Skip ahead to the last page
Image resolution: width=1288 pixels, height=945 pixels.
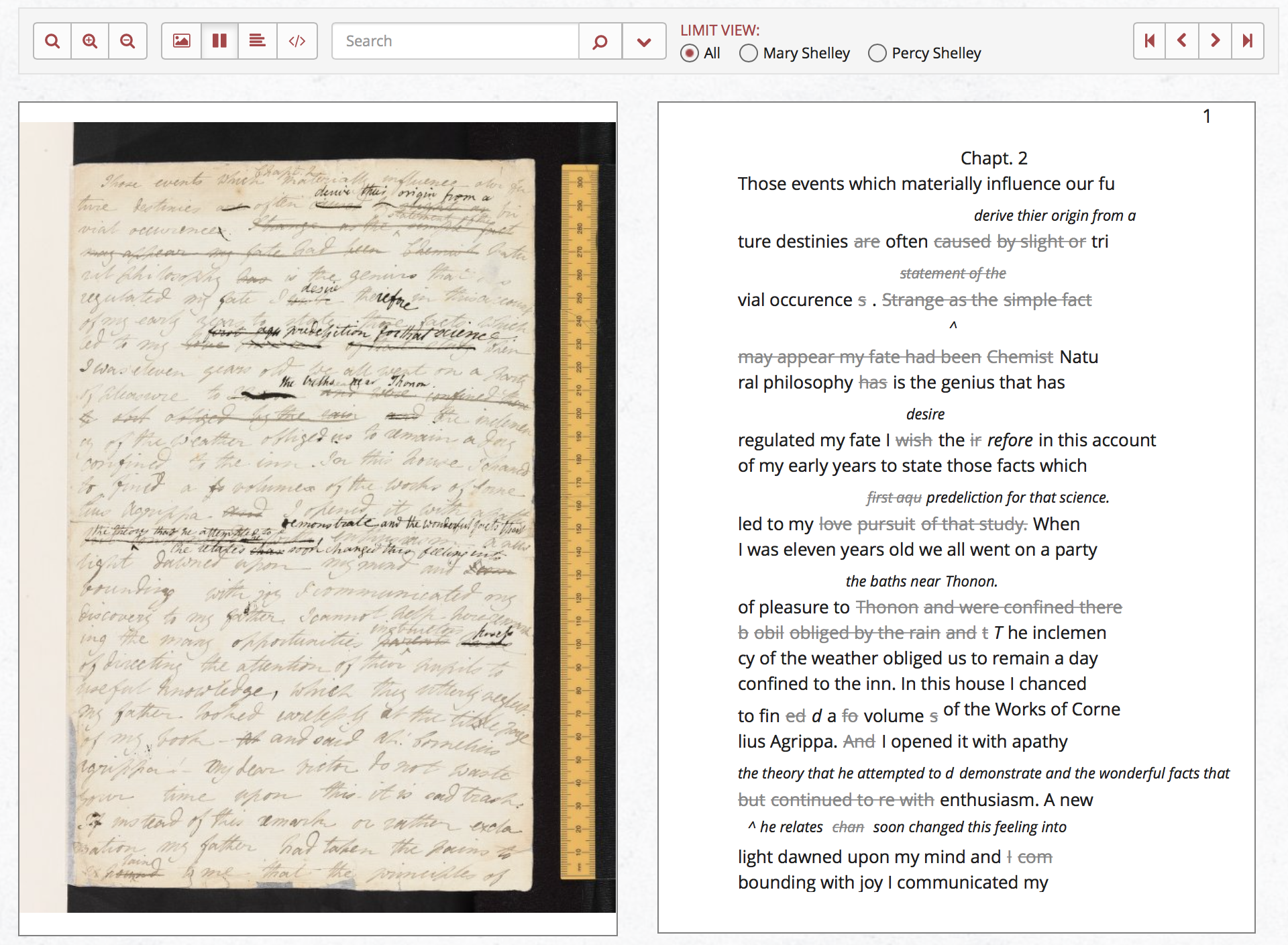(1248, 40)
